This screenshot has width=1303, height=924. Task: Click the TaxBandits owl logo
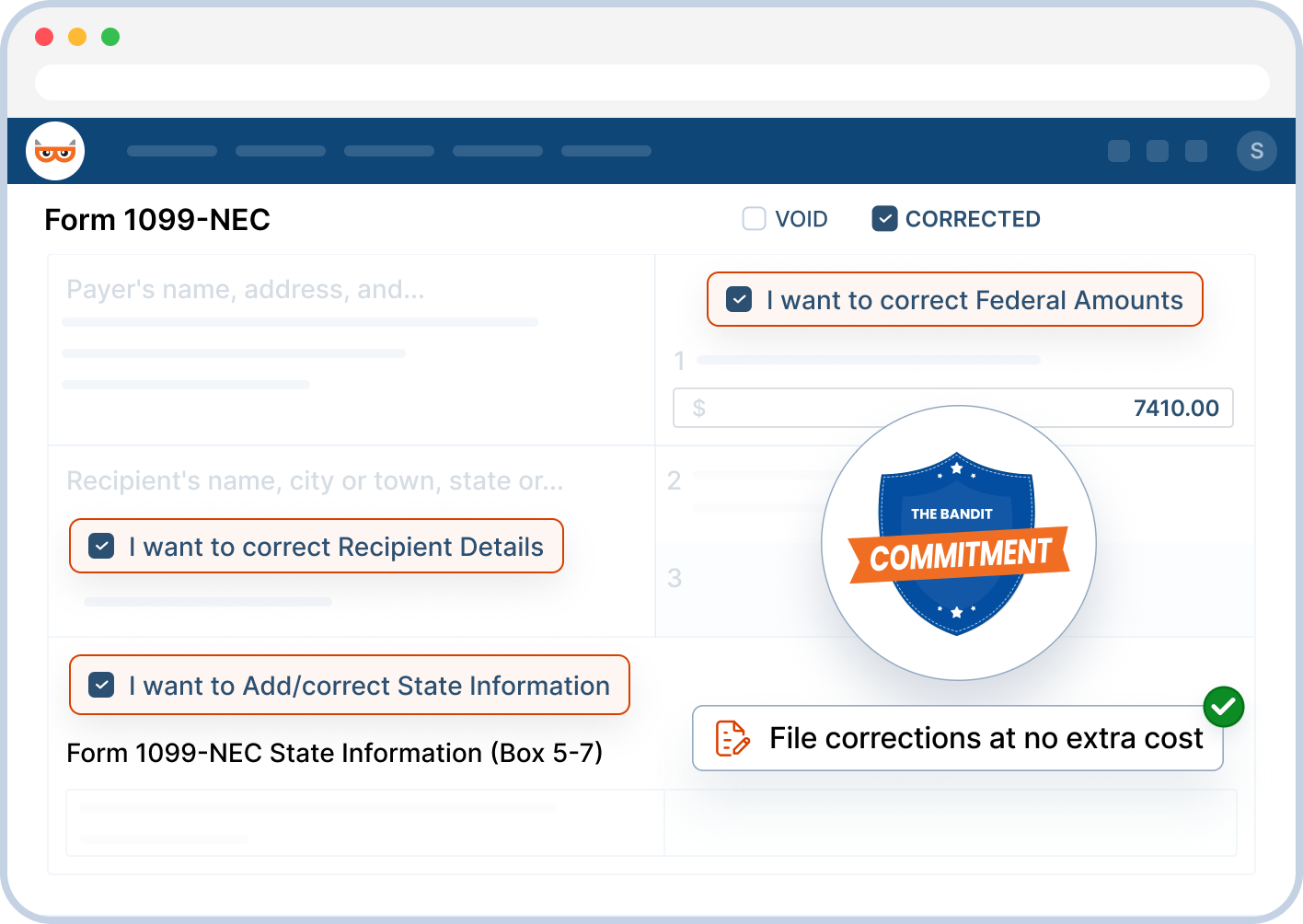[55, 151]
